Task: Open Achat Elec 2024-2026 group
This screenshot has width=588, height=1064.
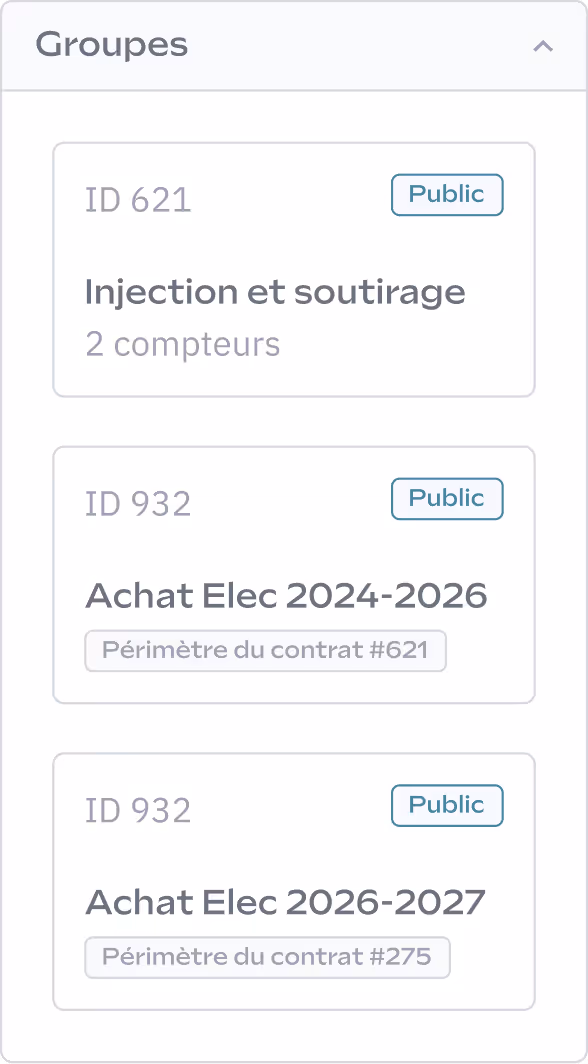Action: (286, 595)
